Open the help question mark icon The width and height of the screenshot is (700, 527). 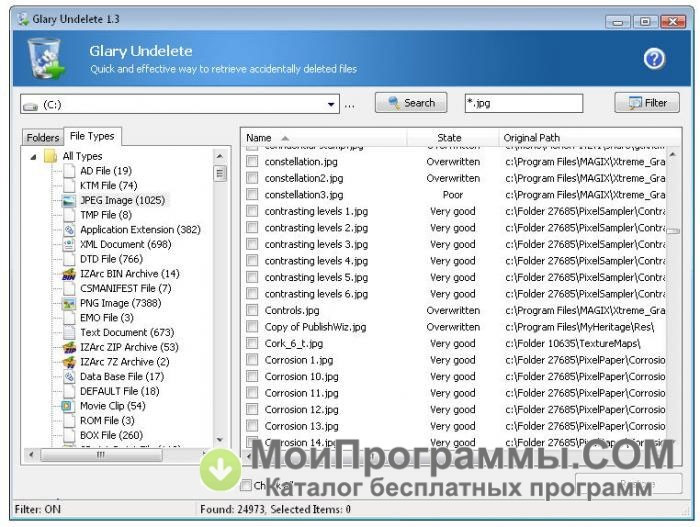654,59
